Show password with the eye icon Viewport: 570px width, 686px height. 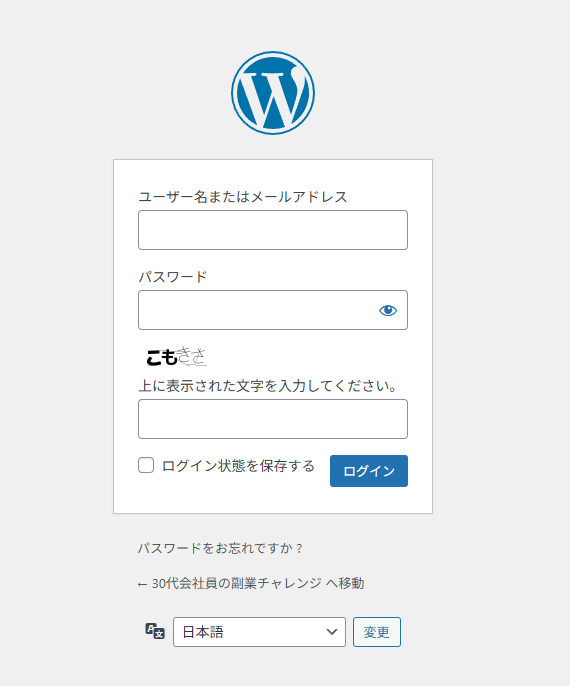point(388,310)
